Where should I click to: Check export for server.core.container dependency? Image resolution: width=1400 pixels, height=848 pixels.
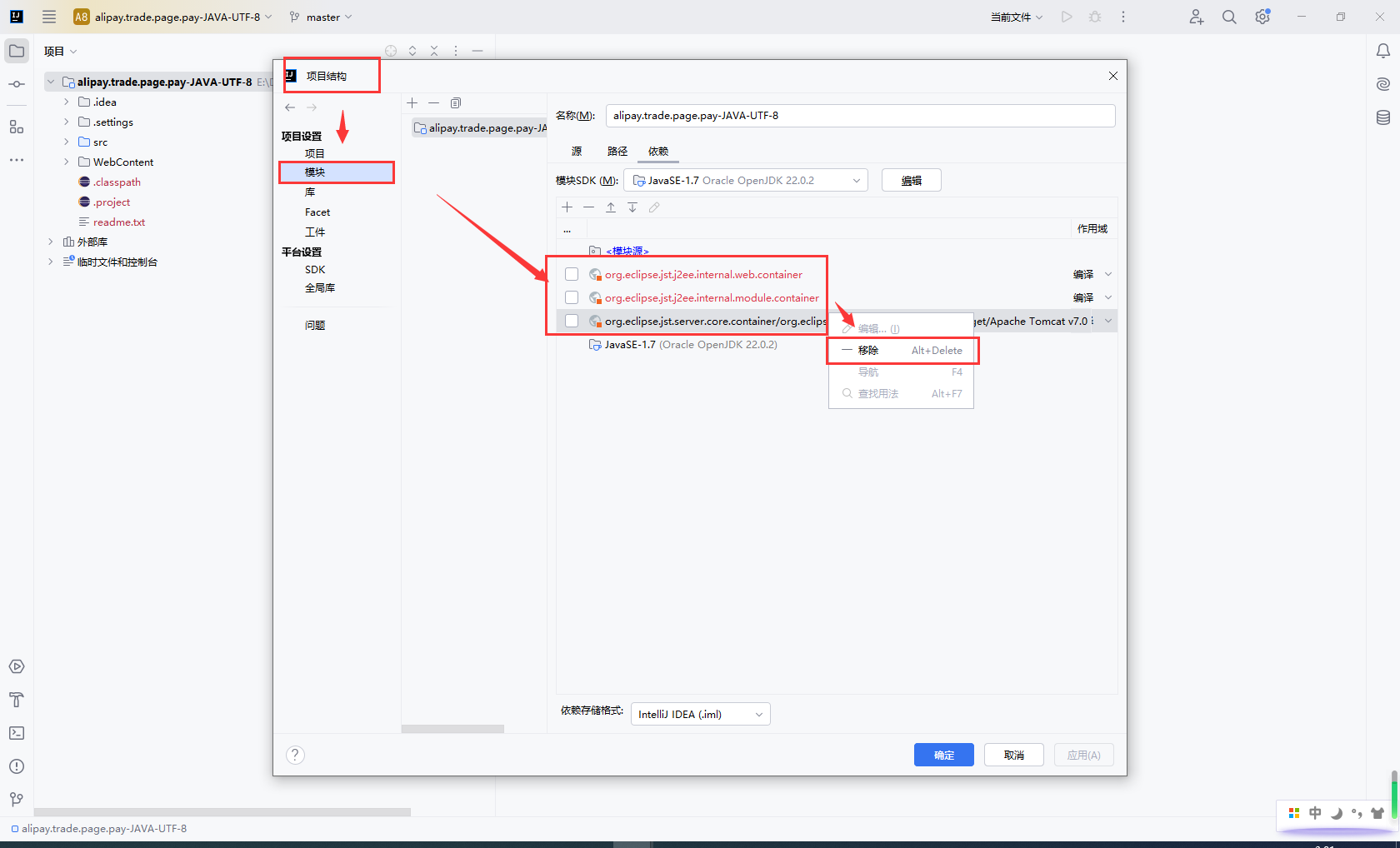[572, 321]
